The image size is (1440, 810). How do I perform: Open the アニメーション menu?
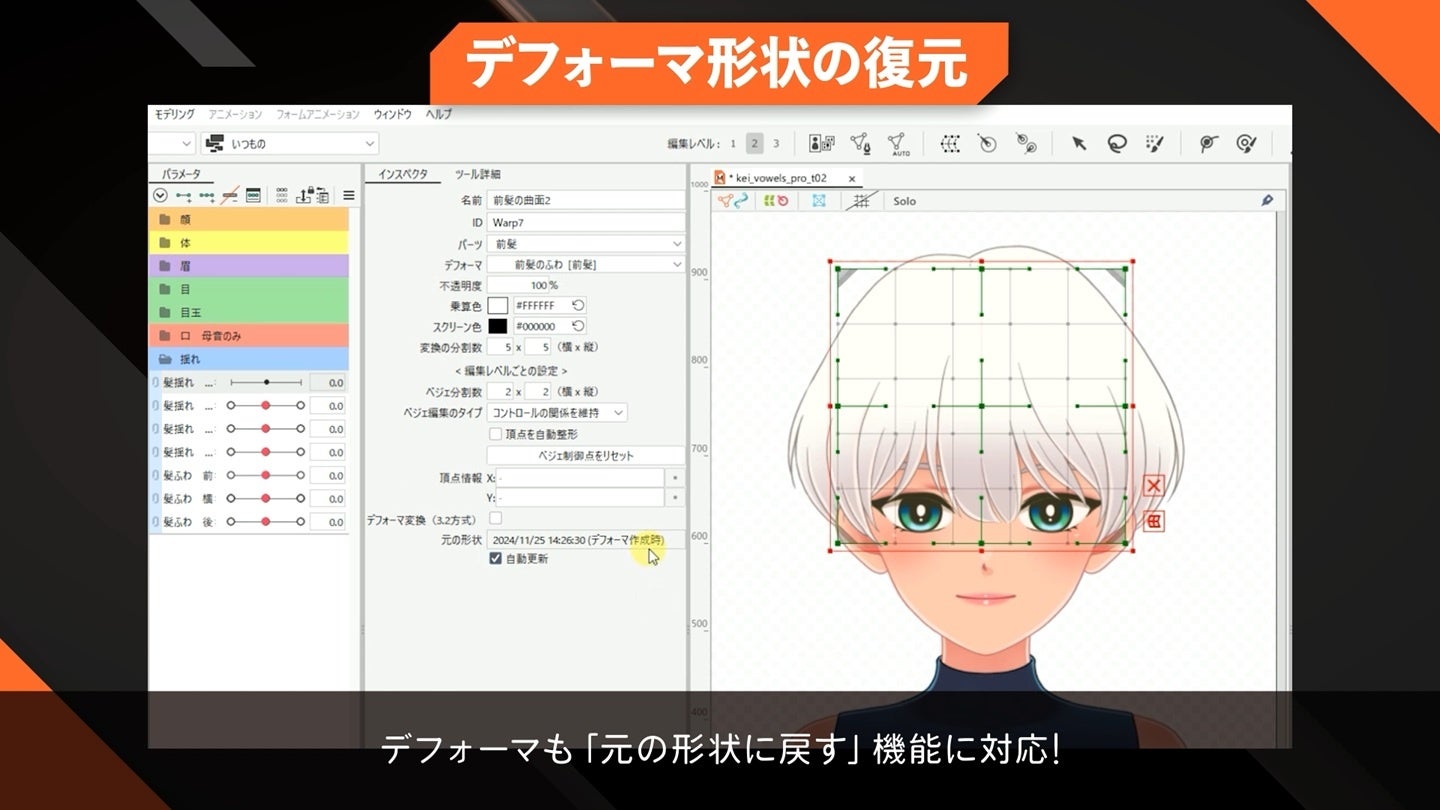(235, 114)
